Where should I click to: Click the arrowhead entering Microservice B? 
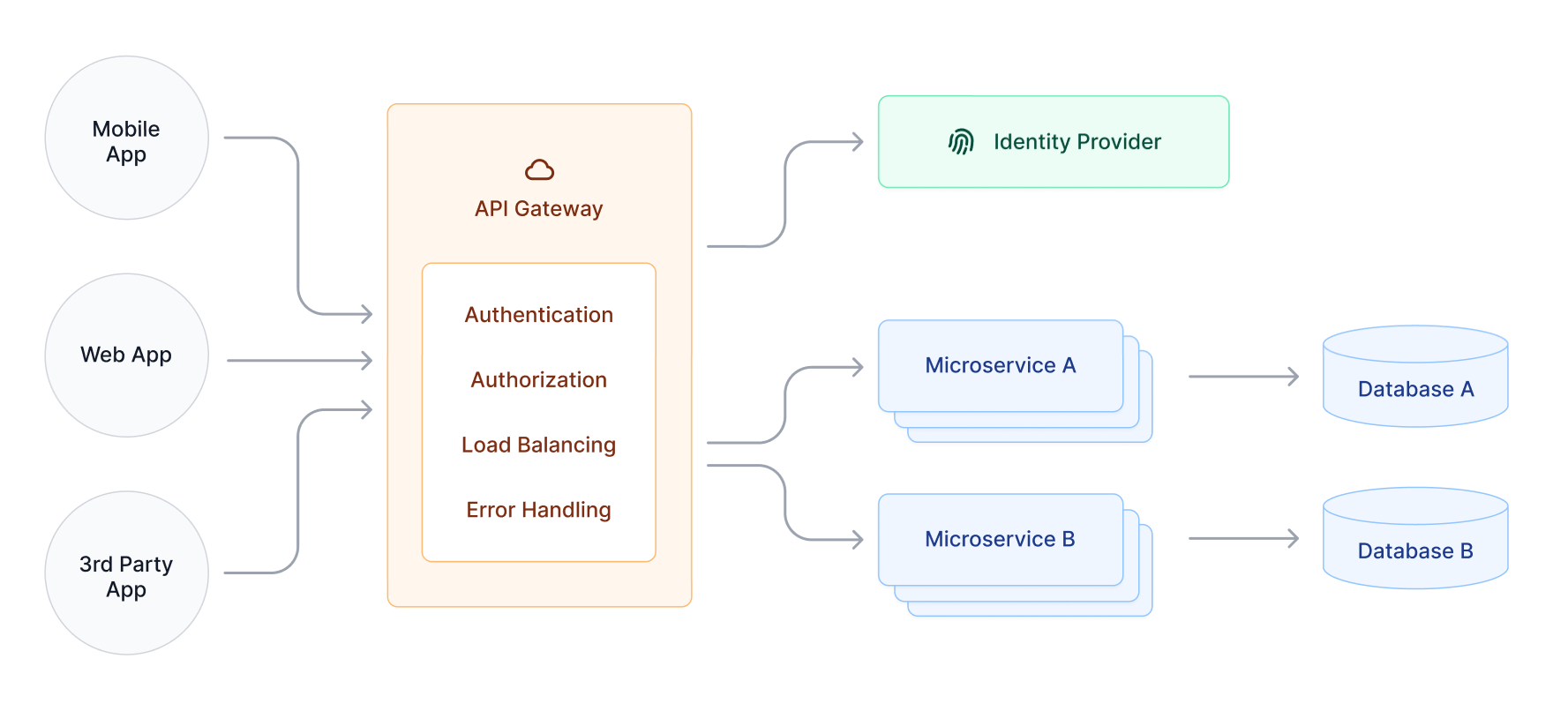click(858, 539)
